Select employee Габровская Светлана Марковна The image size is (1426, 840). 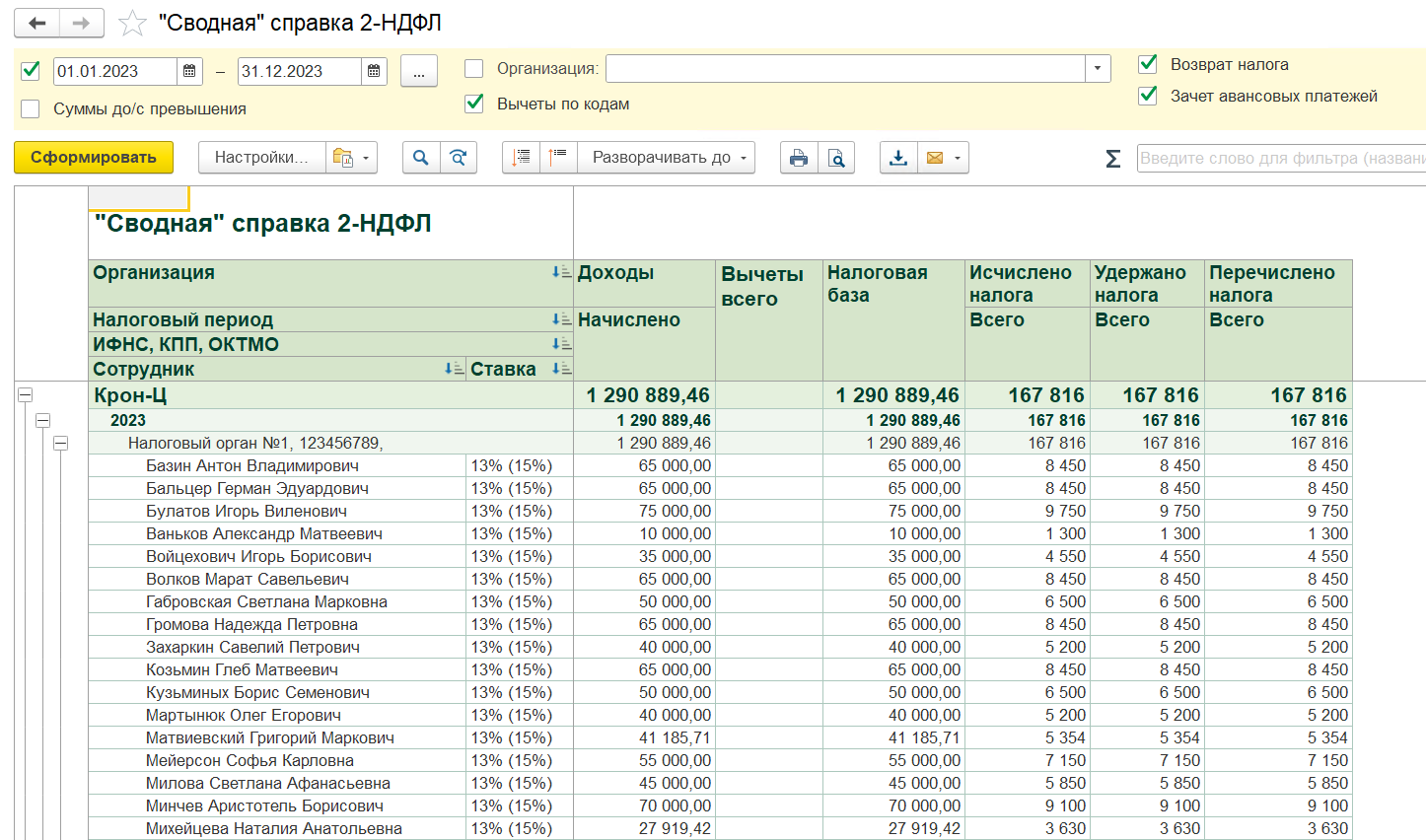266,601
